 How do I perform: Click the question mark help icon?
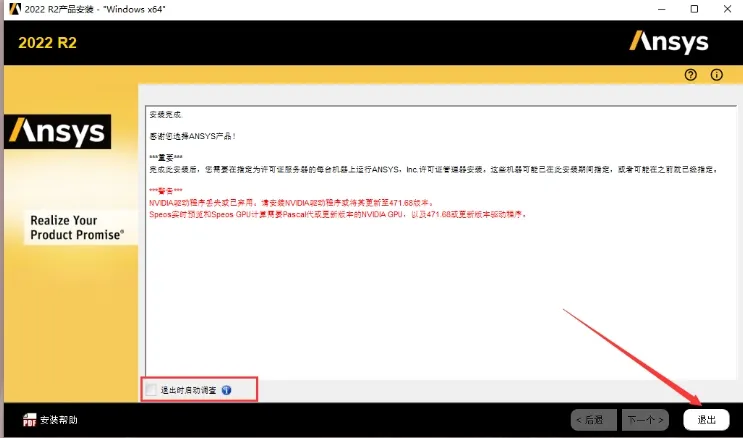(x=690, y=74)
